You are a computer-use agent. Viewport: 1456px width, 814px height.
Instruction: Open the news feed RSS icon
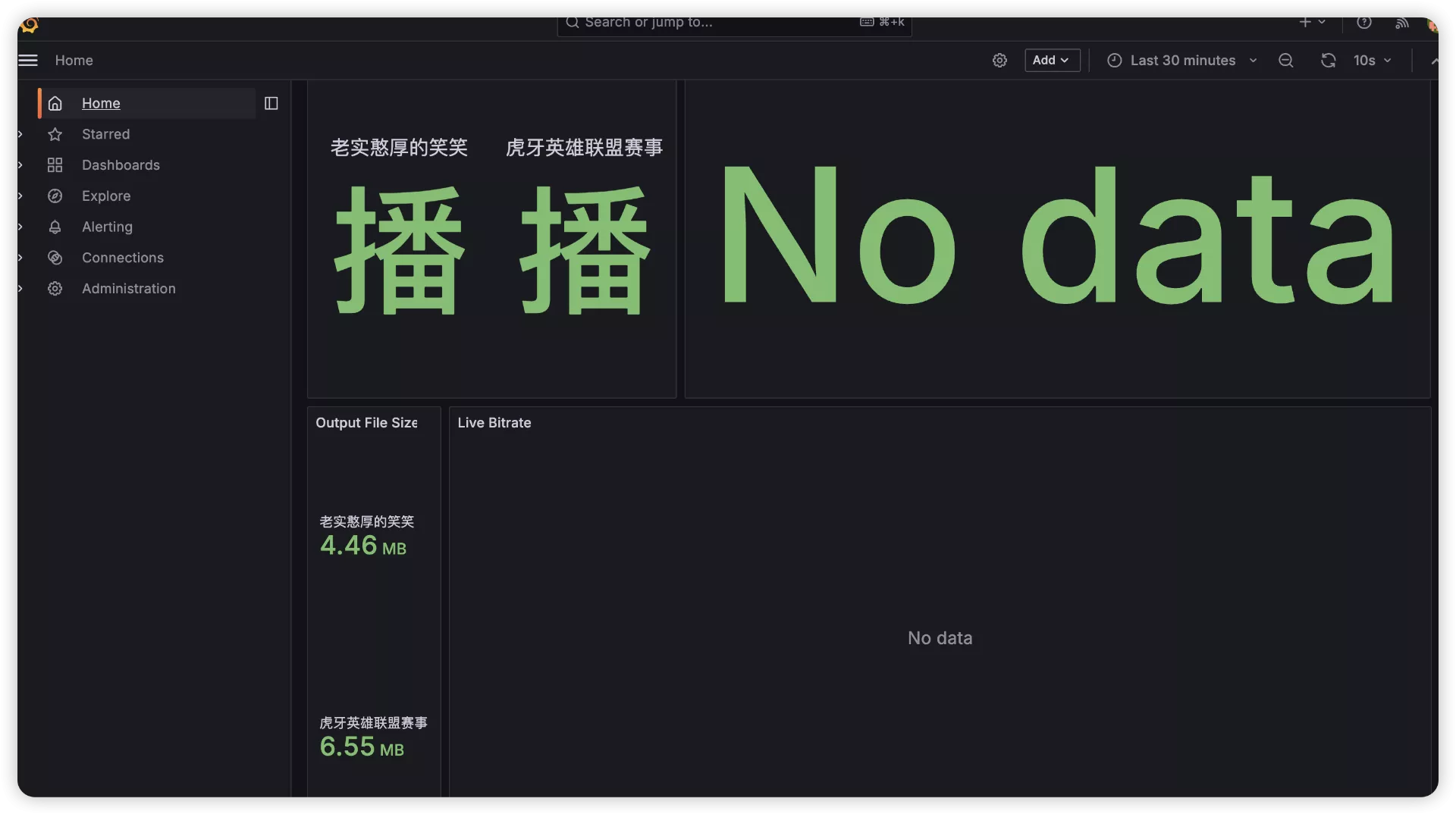pyautogui.click(x=1401, y=23)
